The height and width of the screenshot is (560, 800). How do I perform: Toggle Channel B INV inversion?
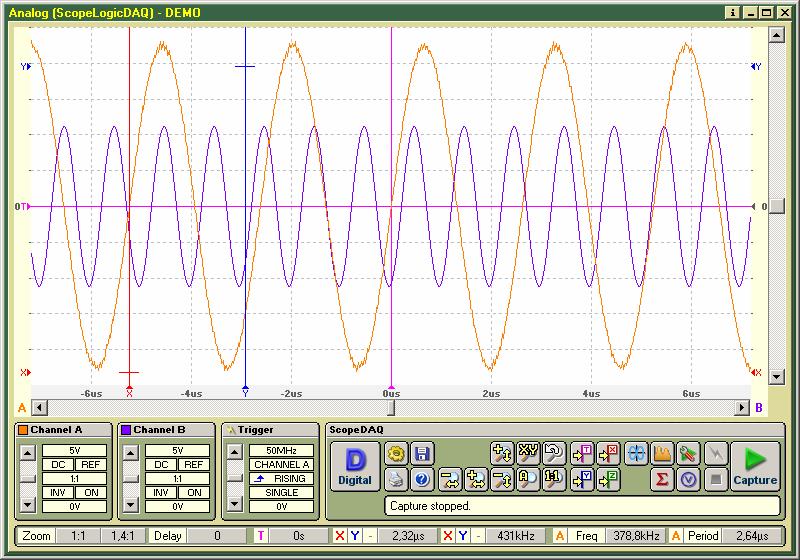pyautogui.click(x=161, y=493)
